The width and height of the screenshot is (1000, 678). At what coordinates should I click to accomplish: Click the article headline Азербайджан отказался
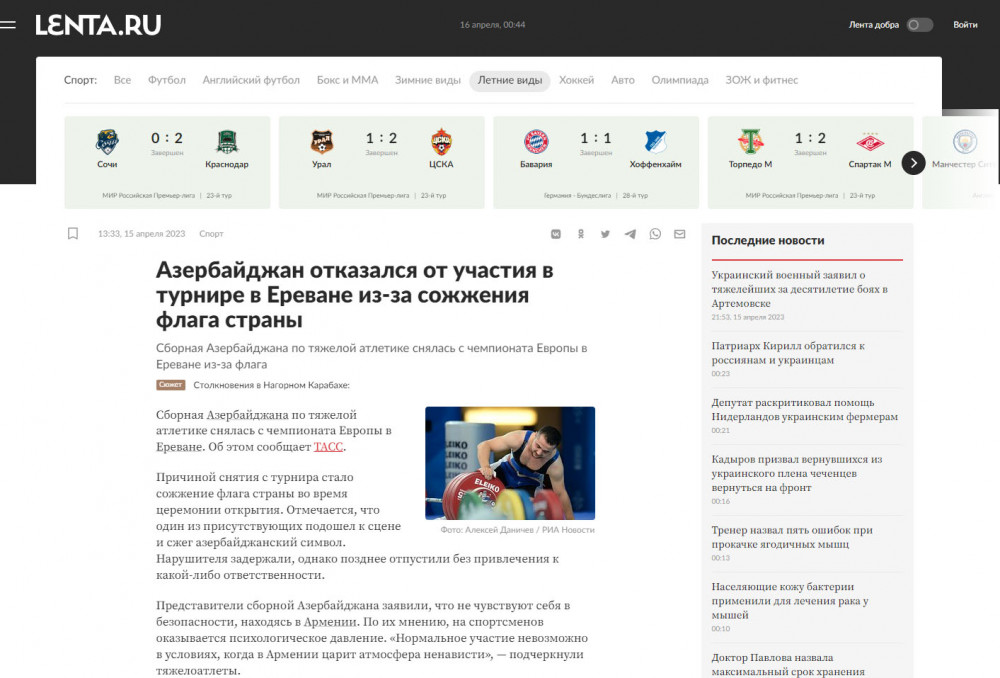tap(355, 295)
